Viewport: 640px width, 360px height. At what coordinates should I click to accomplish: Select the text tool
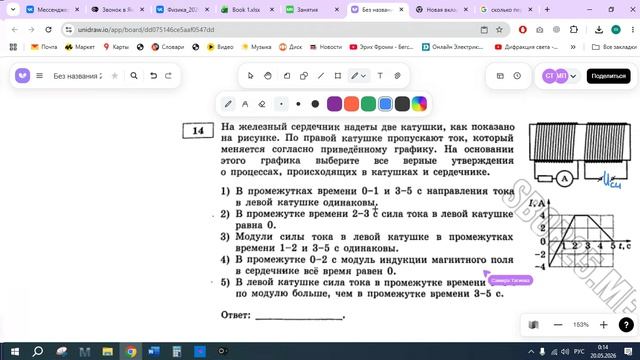pyautogui.click(x=380, y=76)
